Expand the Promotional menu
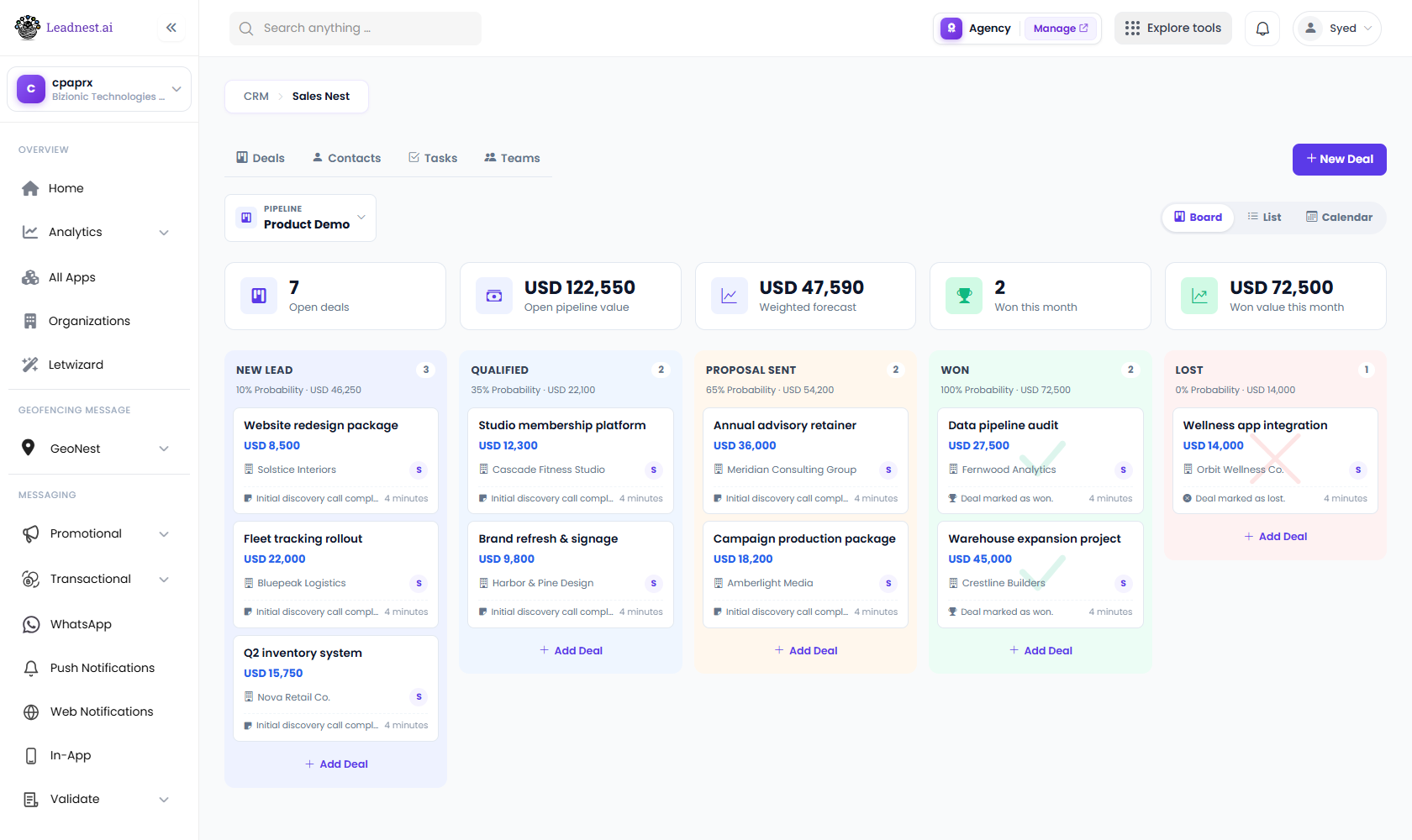This screenshot has height=840, width=1412. 164,534
